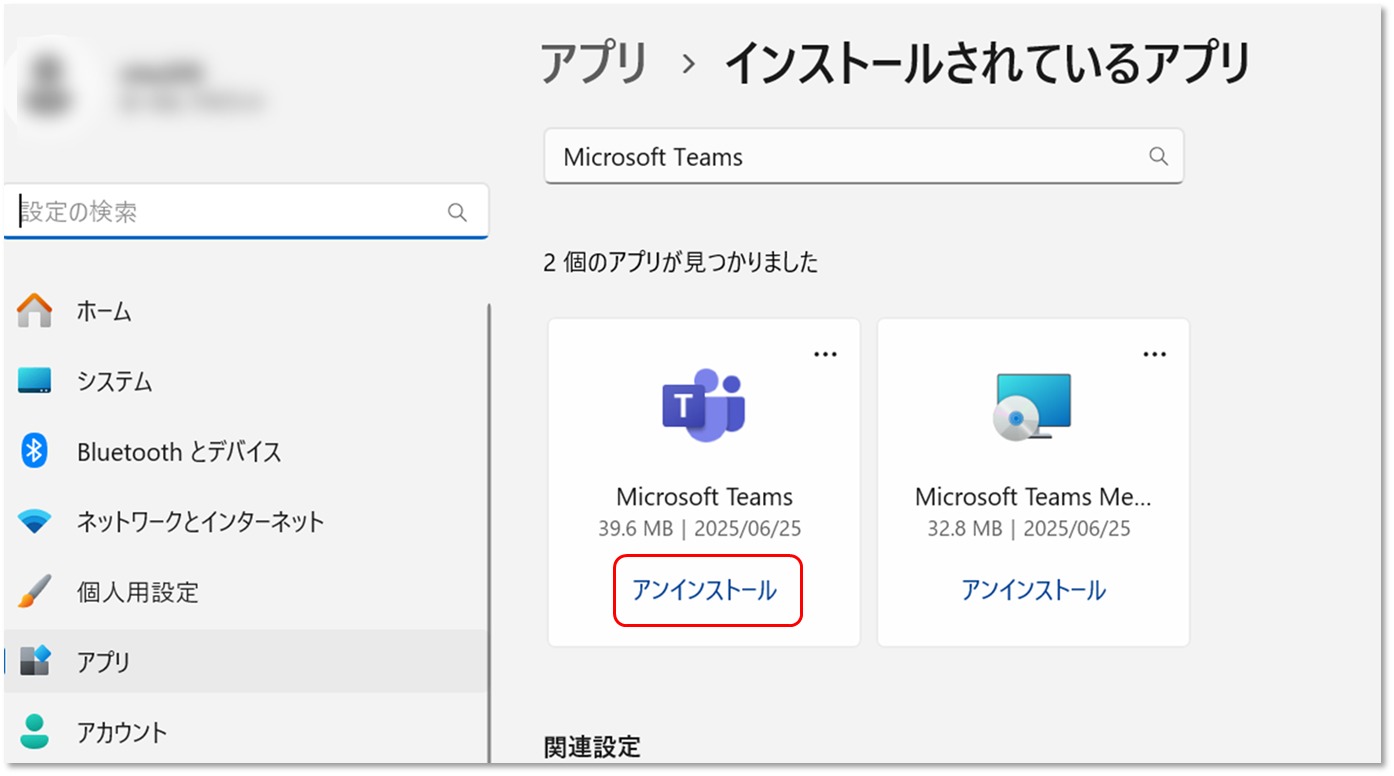Click the Wi-Fi network icon in sidebar

coord(35,521)
